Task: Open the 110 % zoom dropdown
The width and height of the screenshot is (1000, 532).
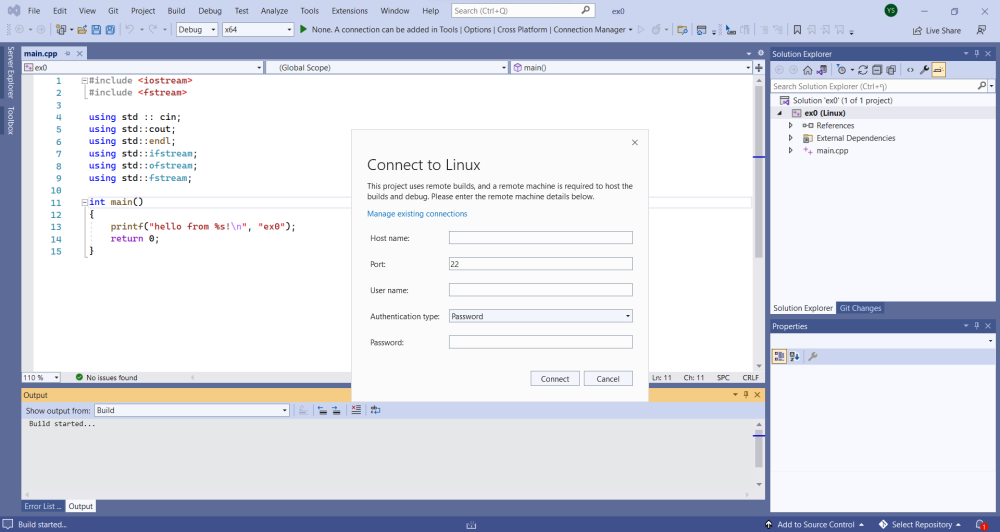Action: pos(41,378)
